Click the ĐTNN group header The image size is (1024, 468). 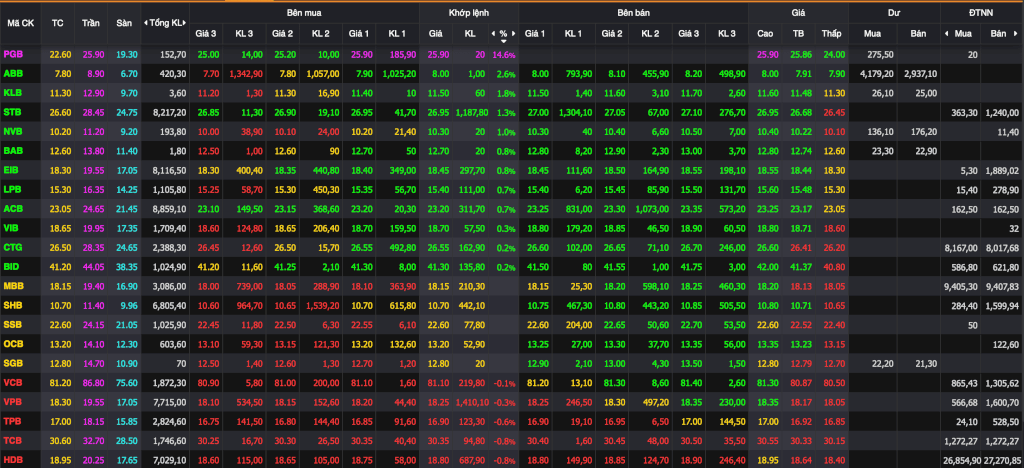[x=982, y=12]
